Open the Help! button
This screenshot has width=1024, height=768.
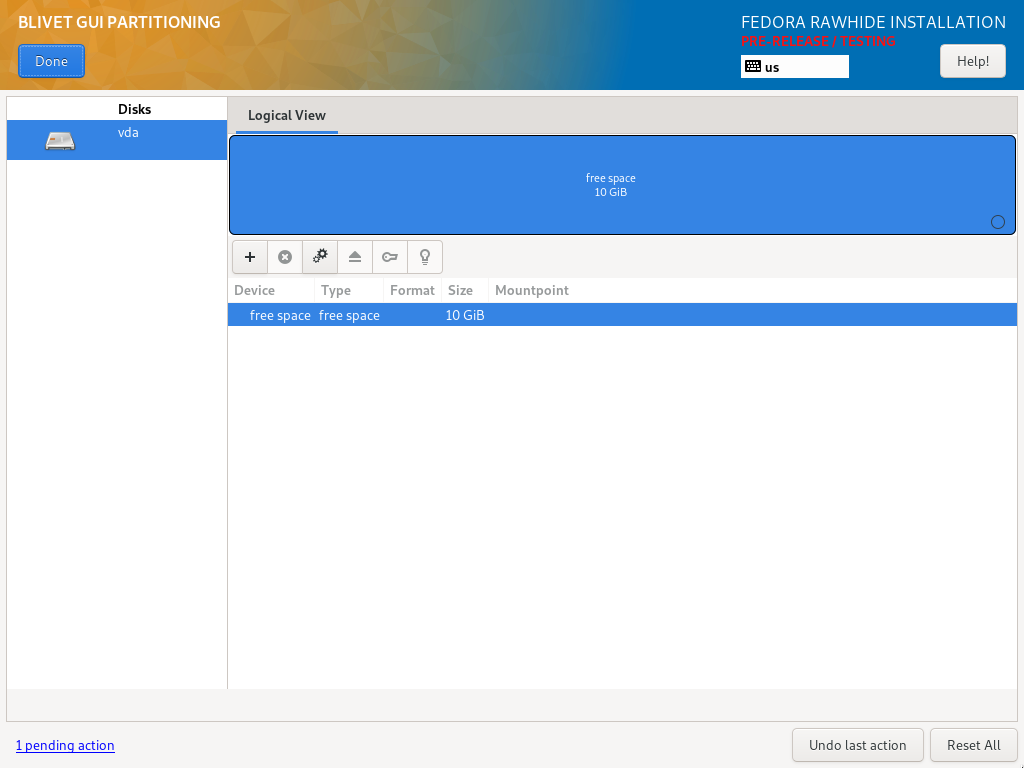pos(972,61)
